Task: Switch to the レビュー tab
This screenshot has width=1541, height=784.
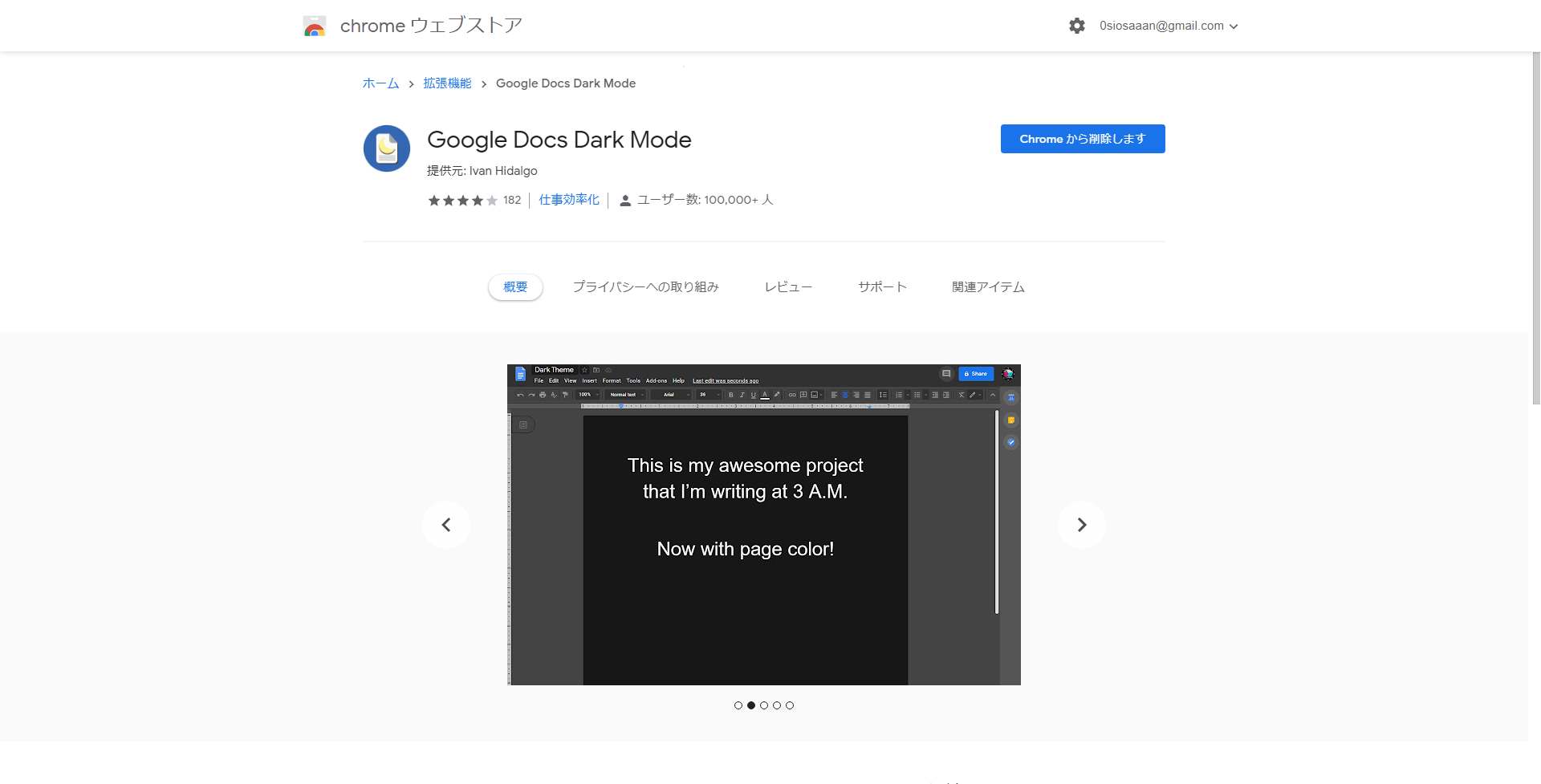Action: pos(788,287)
